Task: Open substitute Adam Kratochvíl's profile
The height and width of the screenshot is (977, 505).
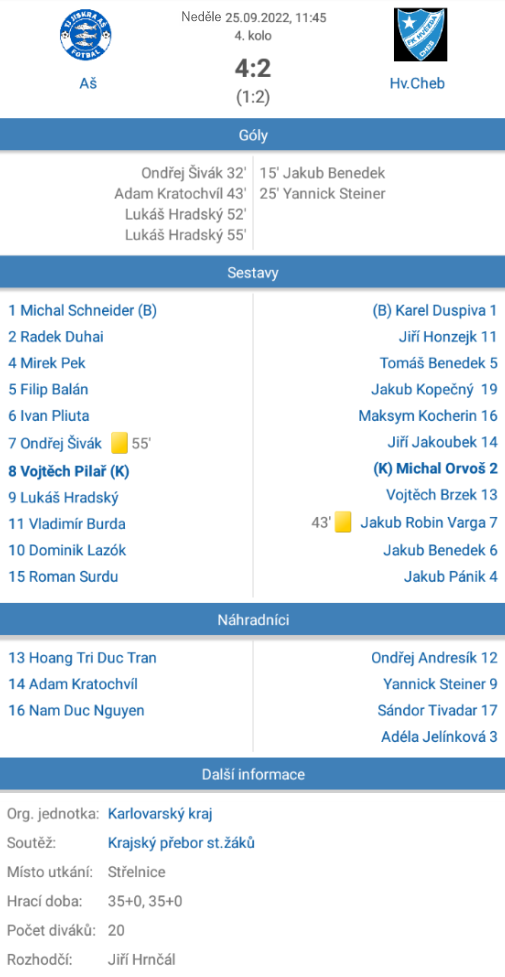Action: pyautogui.click(x=73, y=684)
